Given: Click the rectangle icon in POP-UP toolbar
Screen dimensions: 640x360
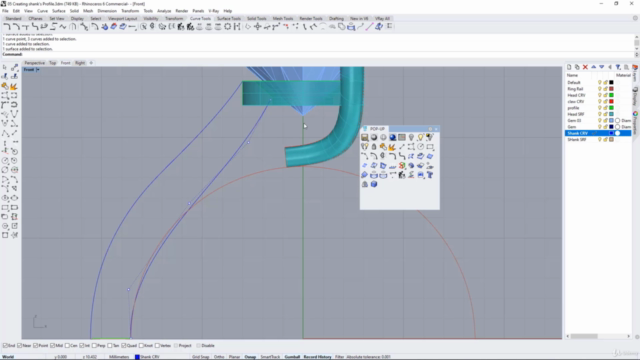Looking at the screenshot, I should (x=430, y=147).
